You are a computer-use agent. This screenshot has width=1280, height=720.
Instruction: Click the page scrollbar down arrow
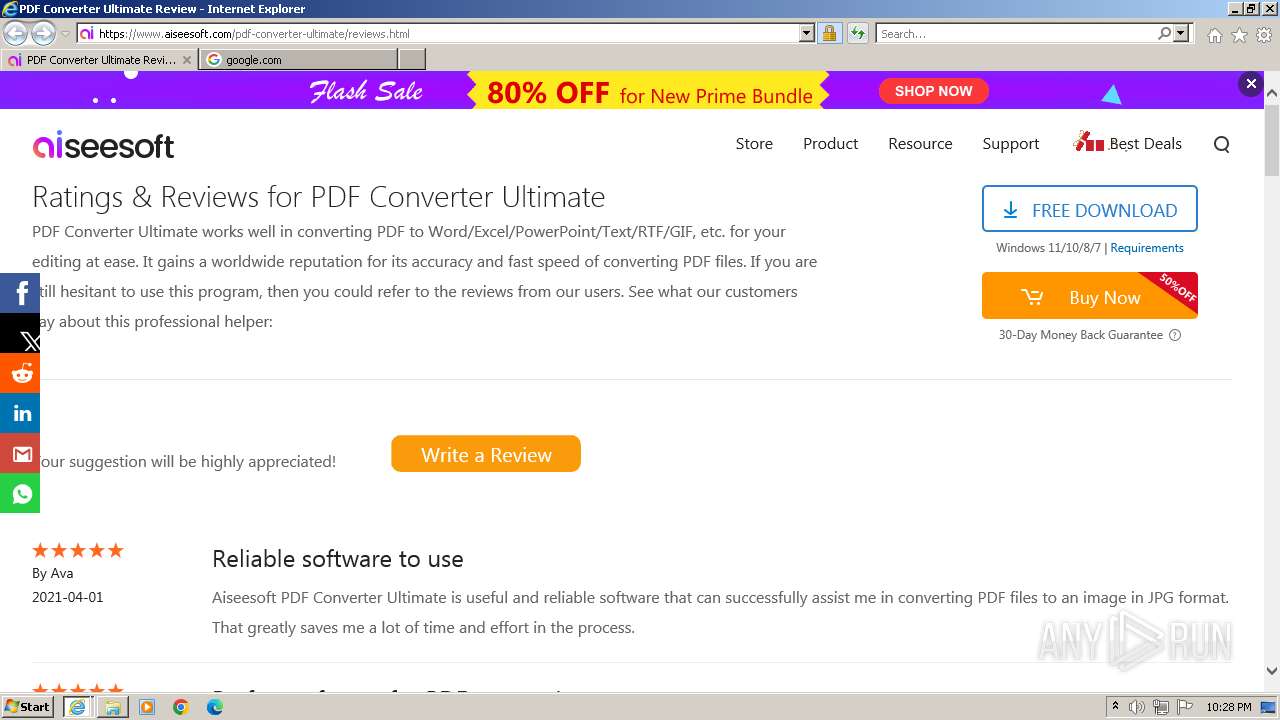(1271, 671)
